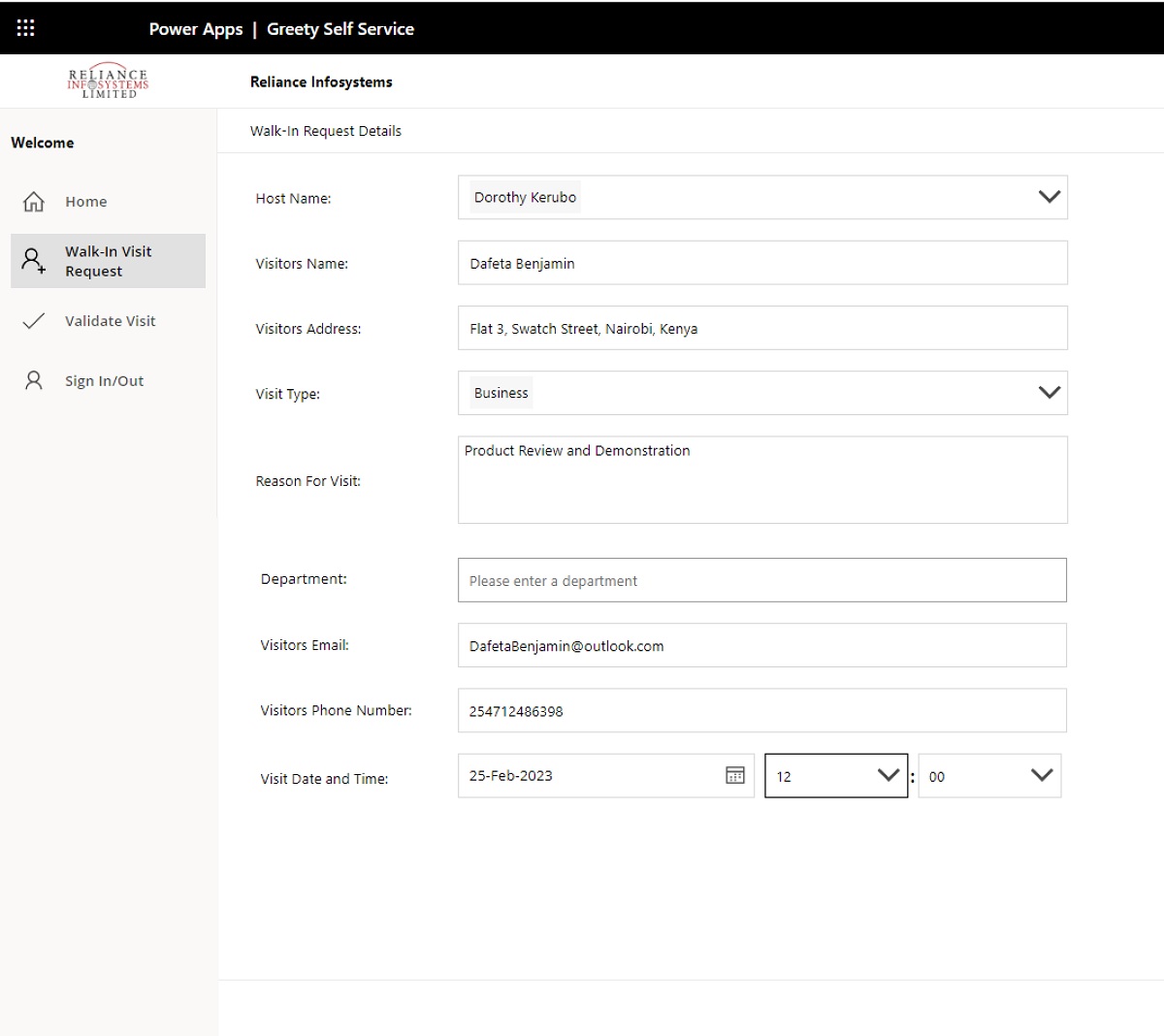Open the calendar date picker icon
This screenshot has width=1164, height=1036.
pos(735,775)
